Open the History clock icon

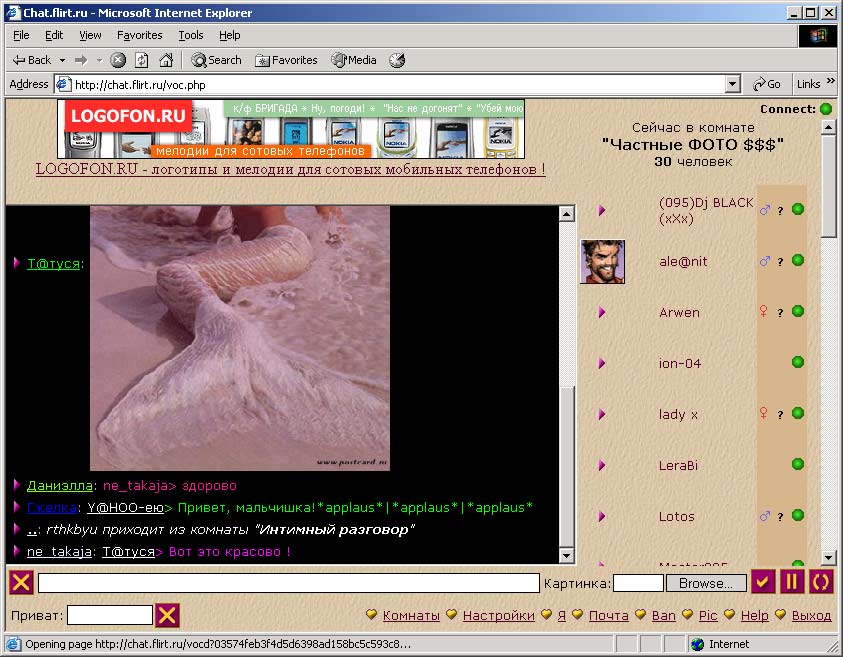pos(397,60)
